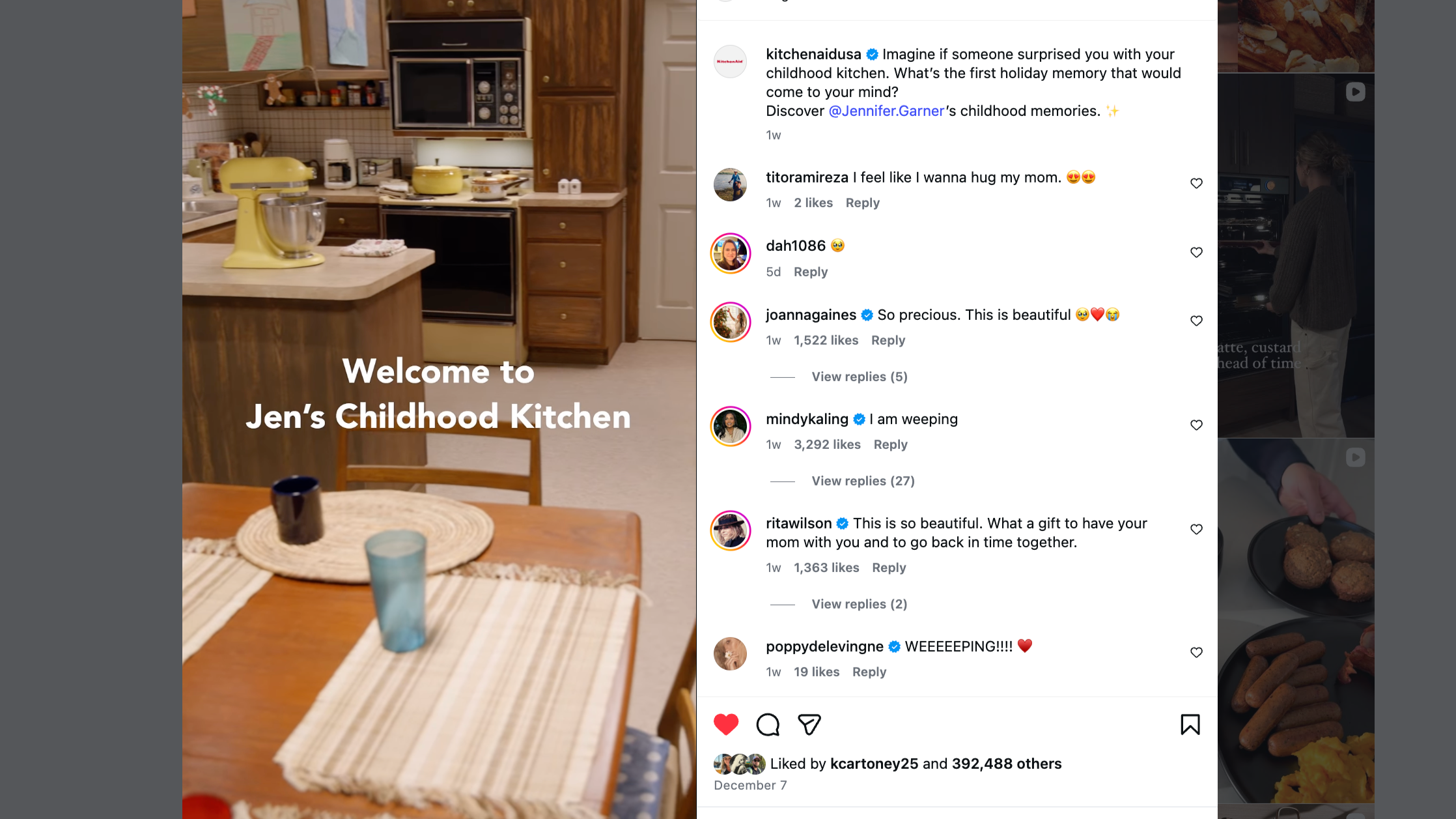Open the comment bubble icon
Screen dimensions: 1456x819
(768, 725)
